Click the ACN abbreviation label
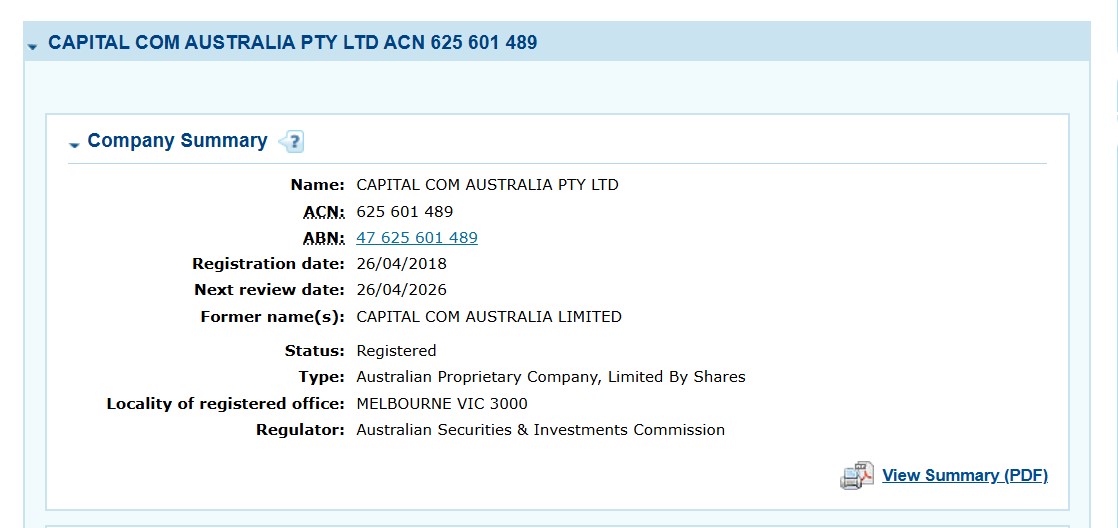1118x528 pixels. click(323, 212)
